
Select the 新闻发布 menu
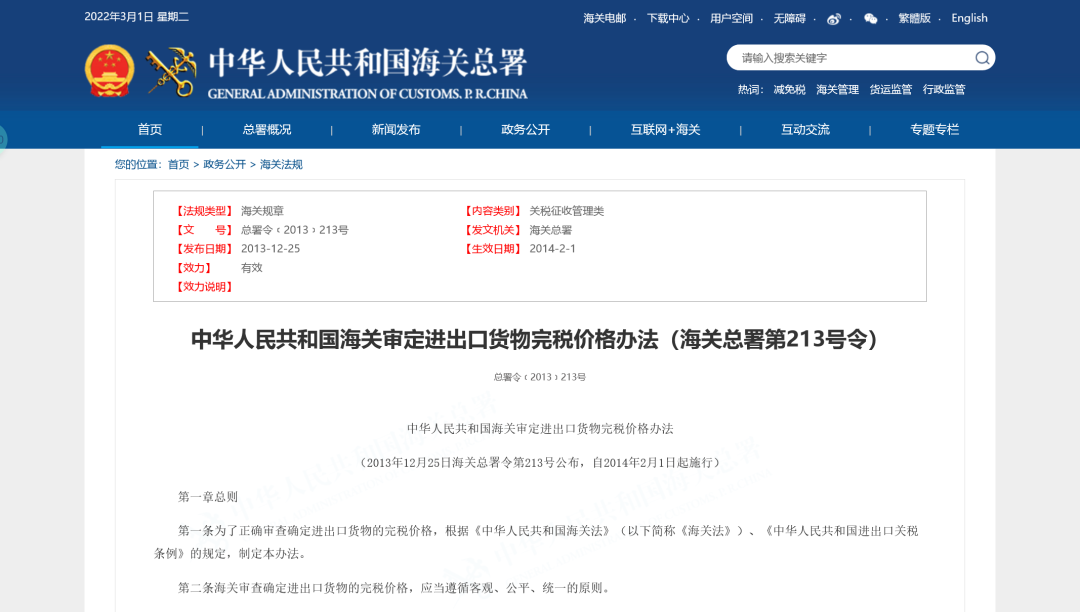[x=395, y=129]
